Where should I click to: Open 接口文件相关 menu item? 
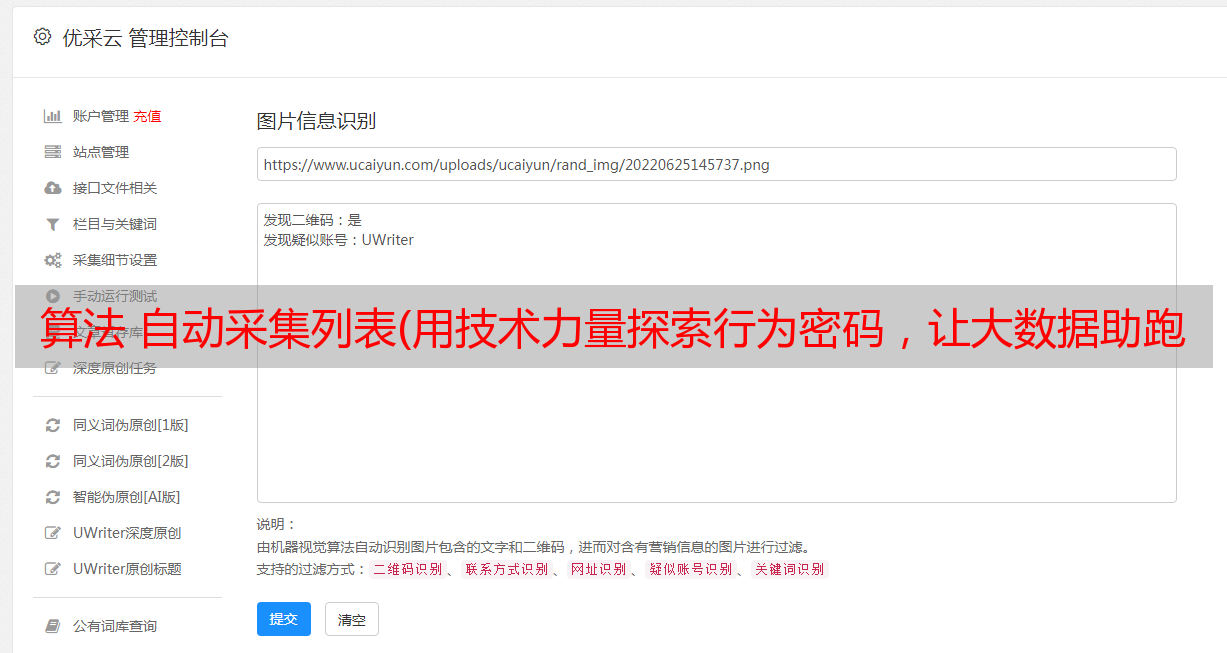(115, 188)
